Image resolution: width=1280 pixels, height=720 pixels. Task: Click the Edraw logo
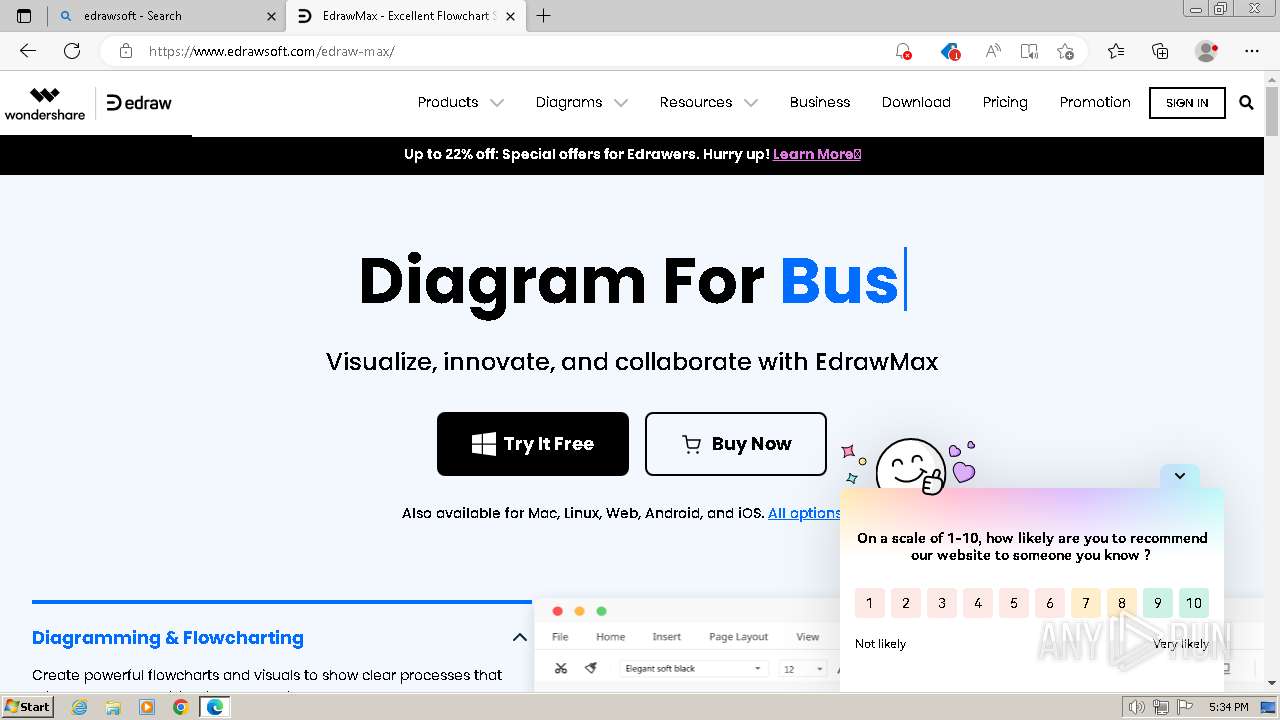click(x=139, y=102)
